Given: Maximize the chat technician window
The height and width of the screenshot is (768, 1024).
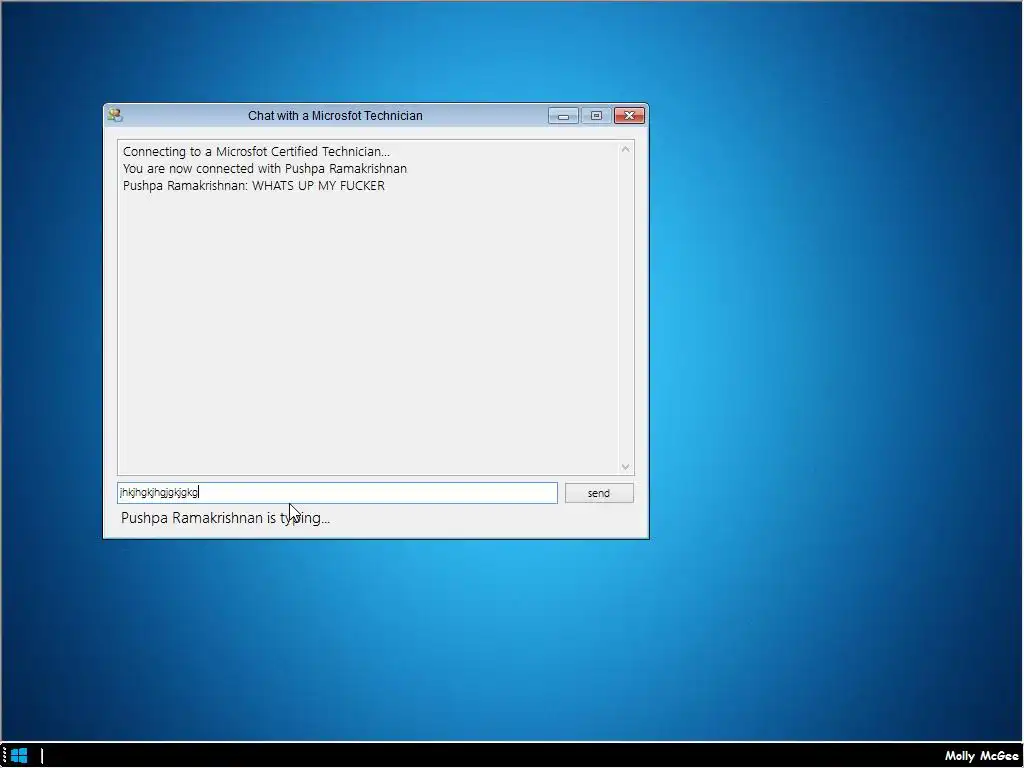Looking at the screenshot, I should [x=596, y=116].
